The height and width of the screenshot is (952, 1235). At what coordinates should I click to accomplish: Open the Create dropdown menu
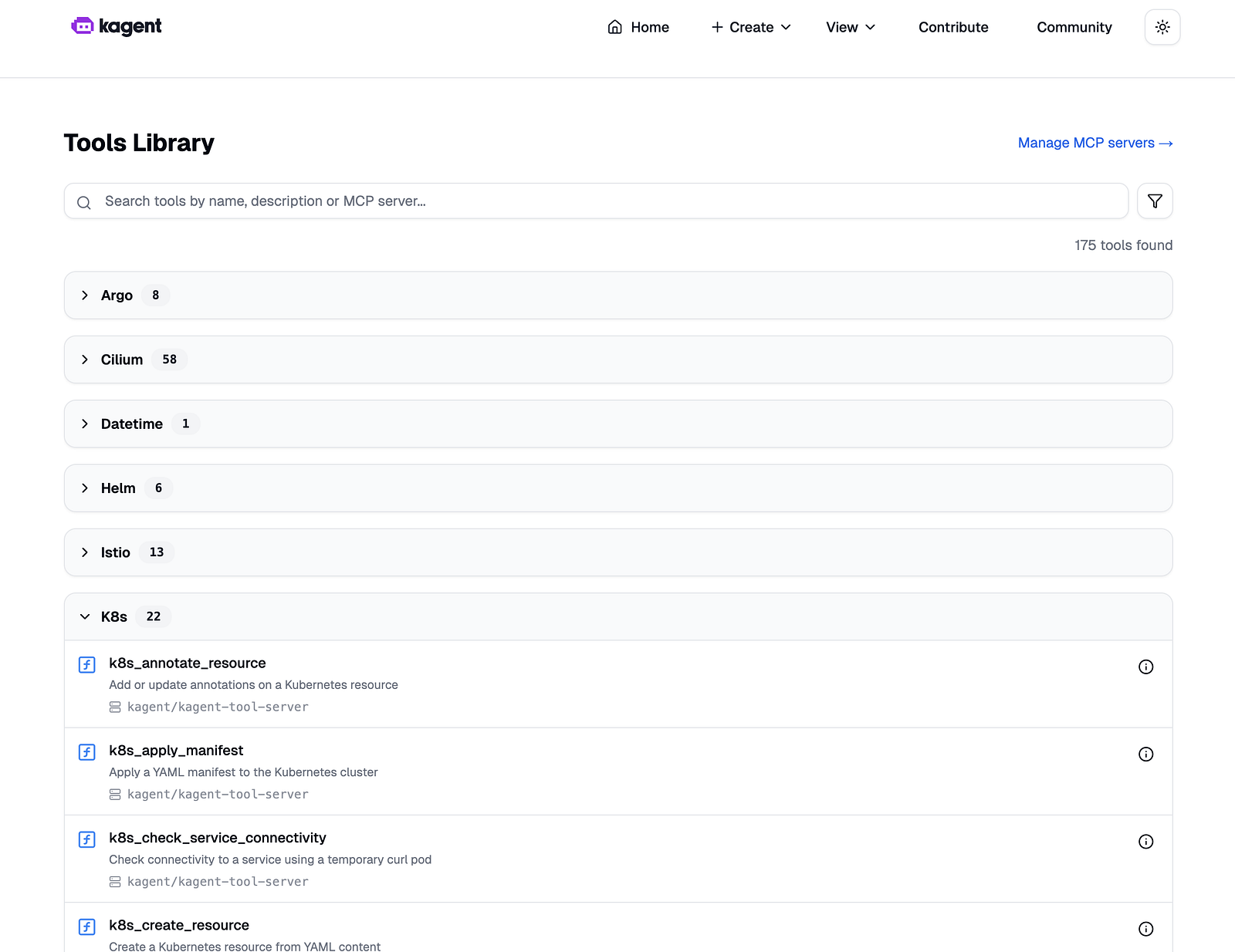(x=751, y=27)
